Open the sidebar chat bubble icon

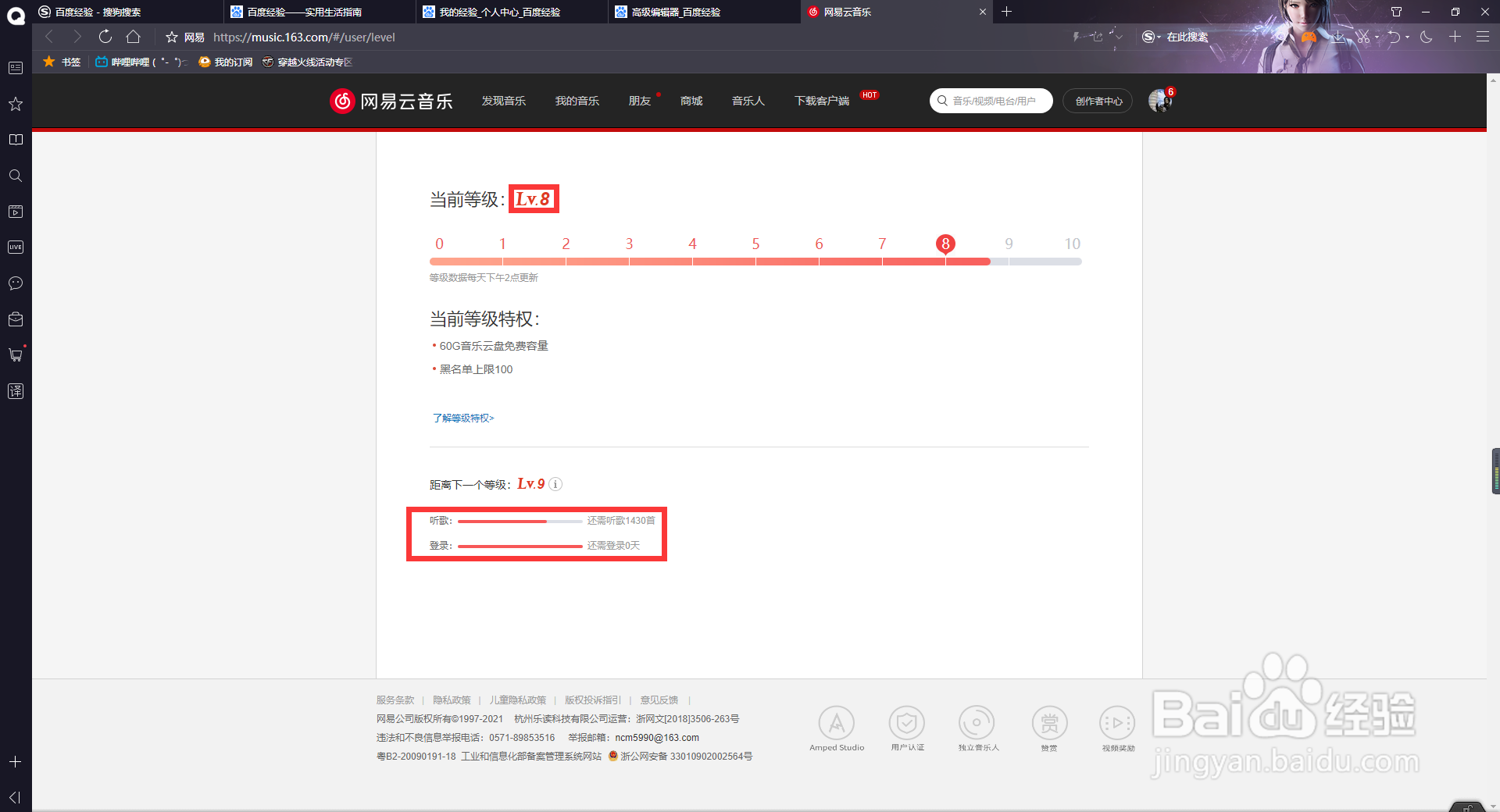[16, 283]
